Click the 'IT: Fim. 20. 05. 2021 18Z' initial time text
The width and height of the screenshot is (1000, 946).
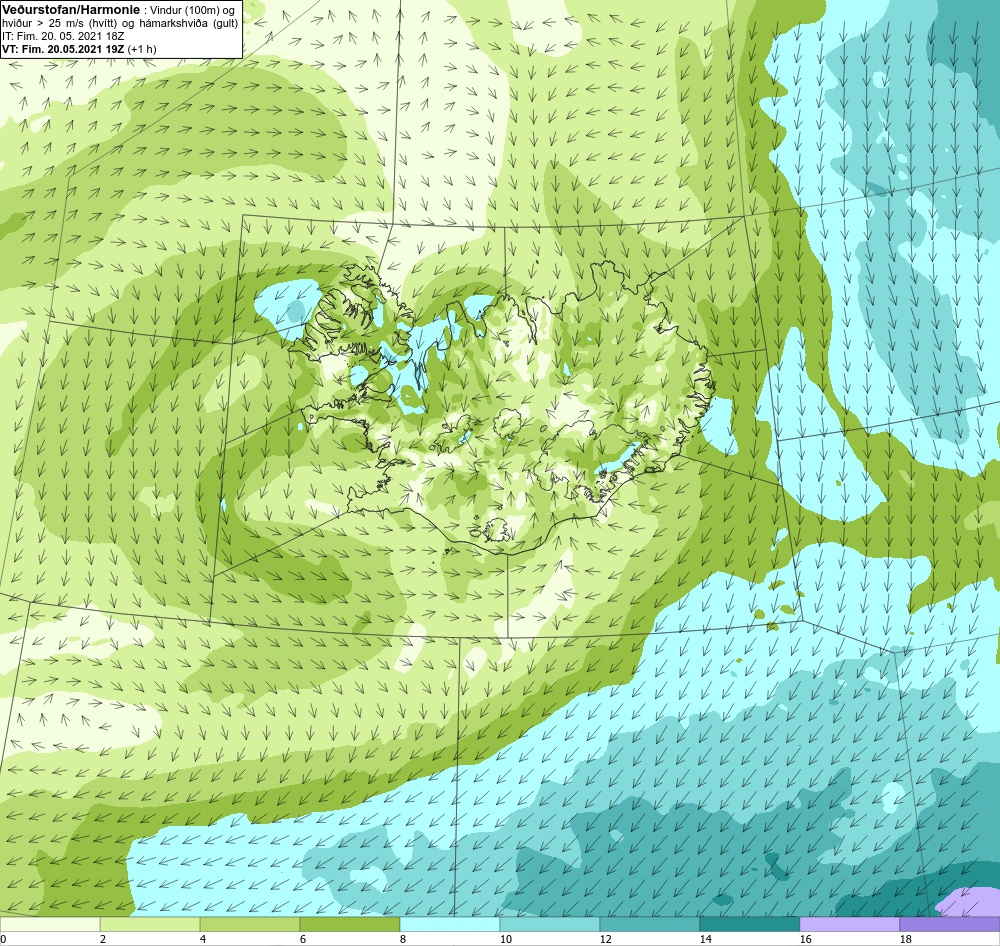click(x=63, y=36)
